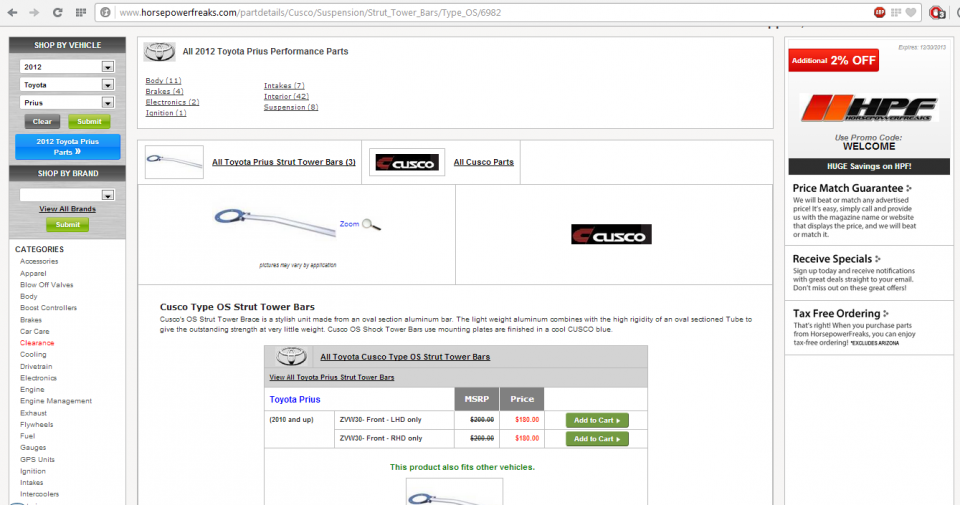This screenshot has width=960, height=505.
Task: Click All Toyota Prius Strut Tower Bars link
Action: [283, 162]
